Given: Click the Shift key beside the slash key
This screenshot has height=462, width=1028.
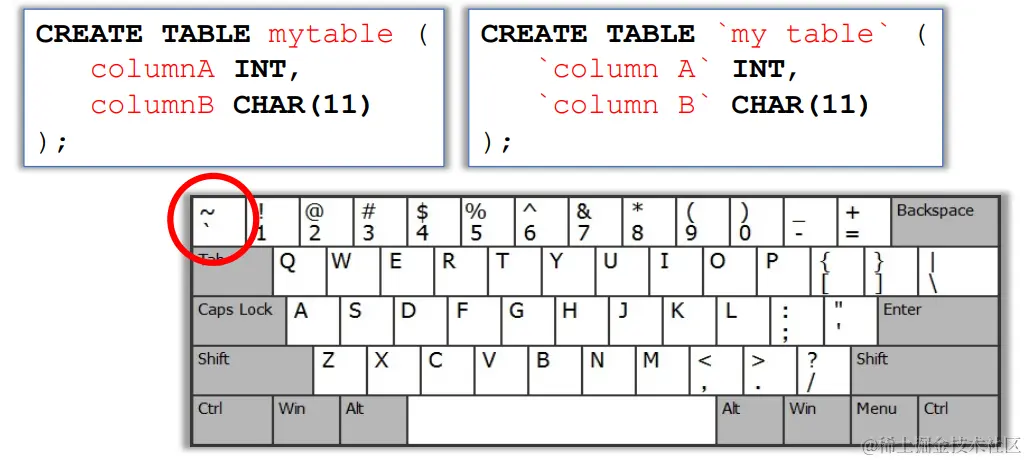Looking at the screenshot, I should click(x=925, y=370).
